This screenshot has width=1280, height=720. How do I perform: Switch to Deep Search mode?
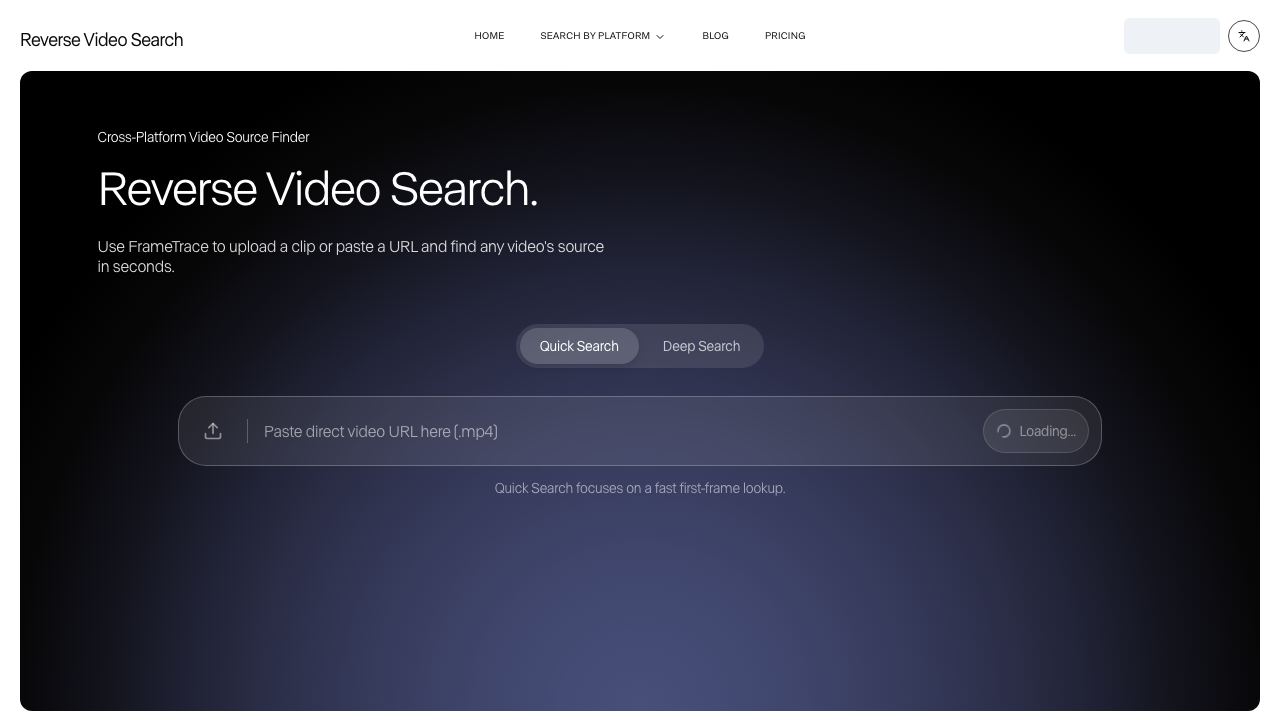[701, 346]
